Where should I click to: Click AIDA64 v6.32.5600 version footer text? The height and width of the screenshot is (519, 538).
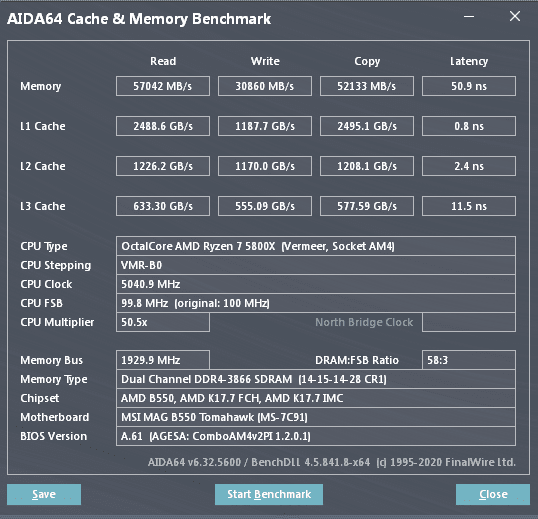[x=332, y=462]
